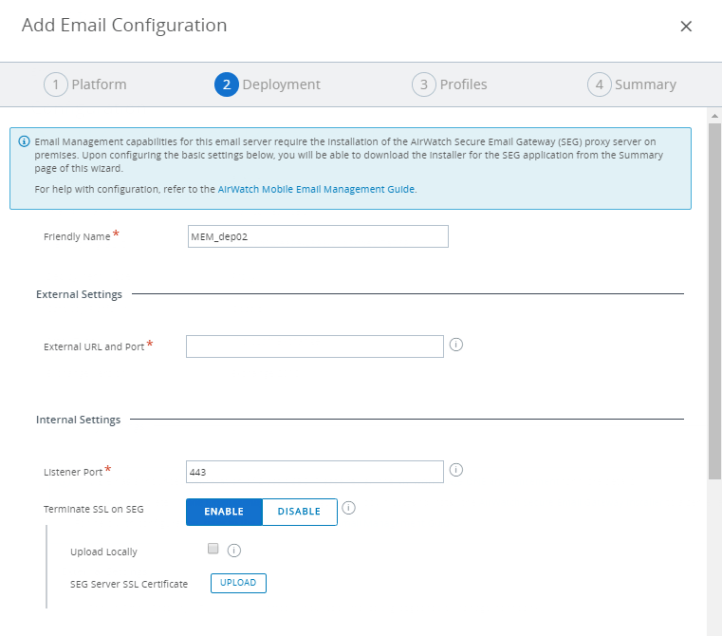The width and height of the screenshot is (722, 636).
Task: Check the Upload Locally checkbox
Action: coord(212,549)
